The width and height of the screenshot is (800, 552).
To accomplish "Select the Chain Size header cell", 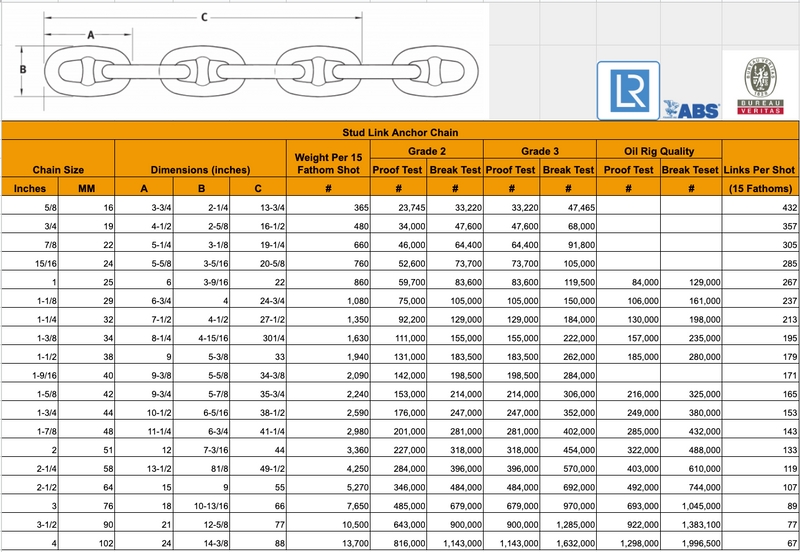I will [x=58, y=169].
